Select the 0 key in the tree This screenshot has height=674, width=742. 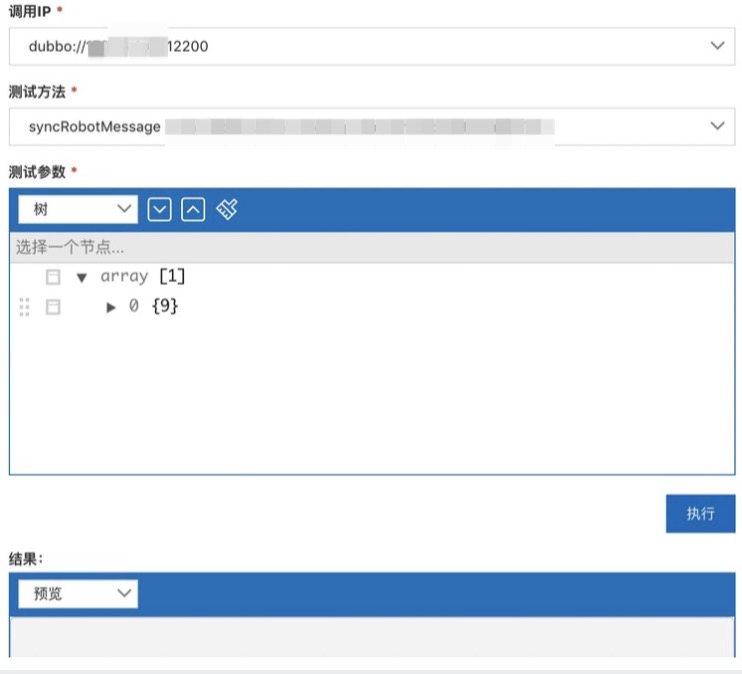pos(134,306)
